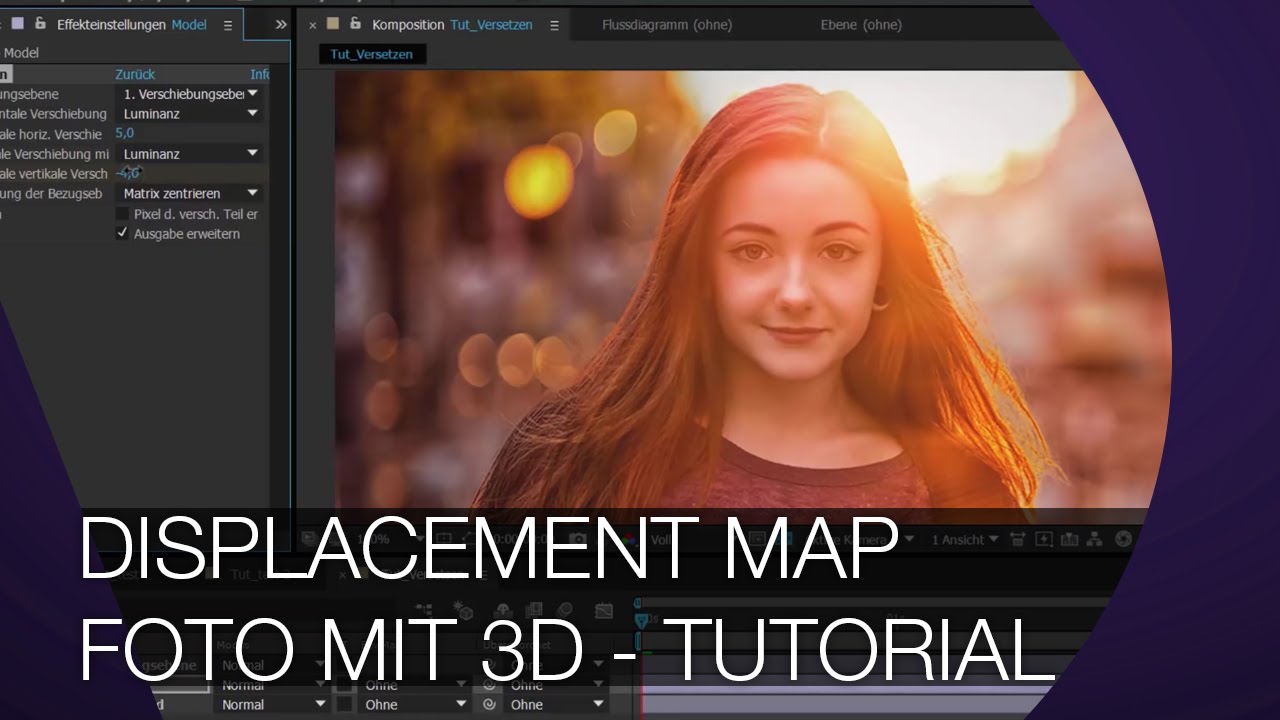
Task: Toggle motion blur timeline icon
Action: pyautogui.click(x=565, y=610)
